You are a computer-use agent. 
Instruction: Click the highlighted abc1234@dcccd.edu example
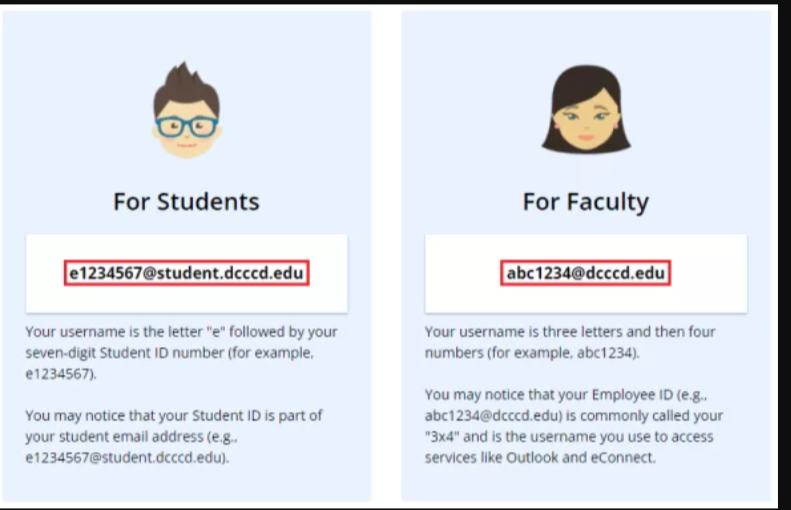pyautogui.click(x=586, y=273)
